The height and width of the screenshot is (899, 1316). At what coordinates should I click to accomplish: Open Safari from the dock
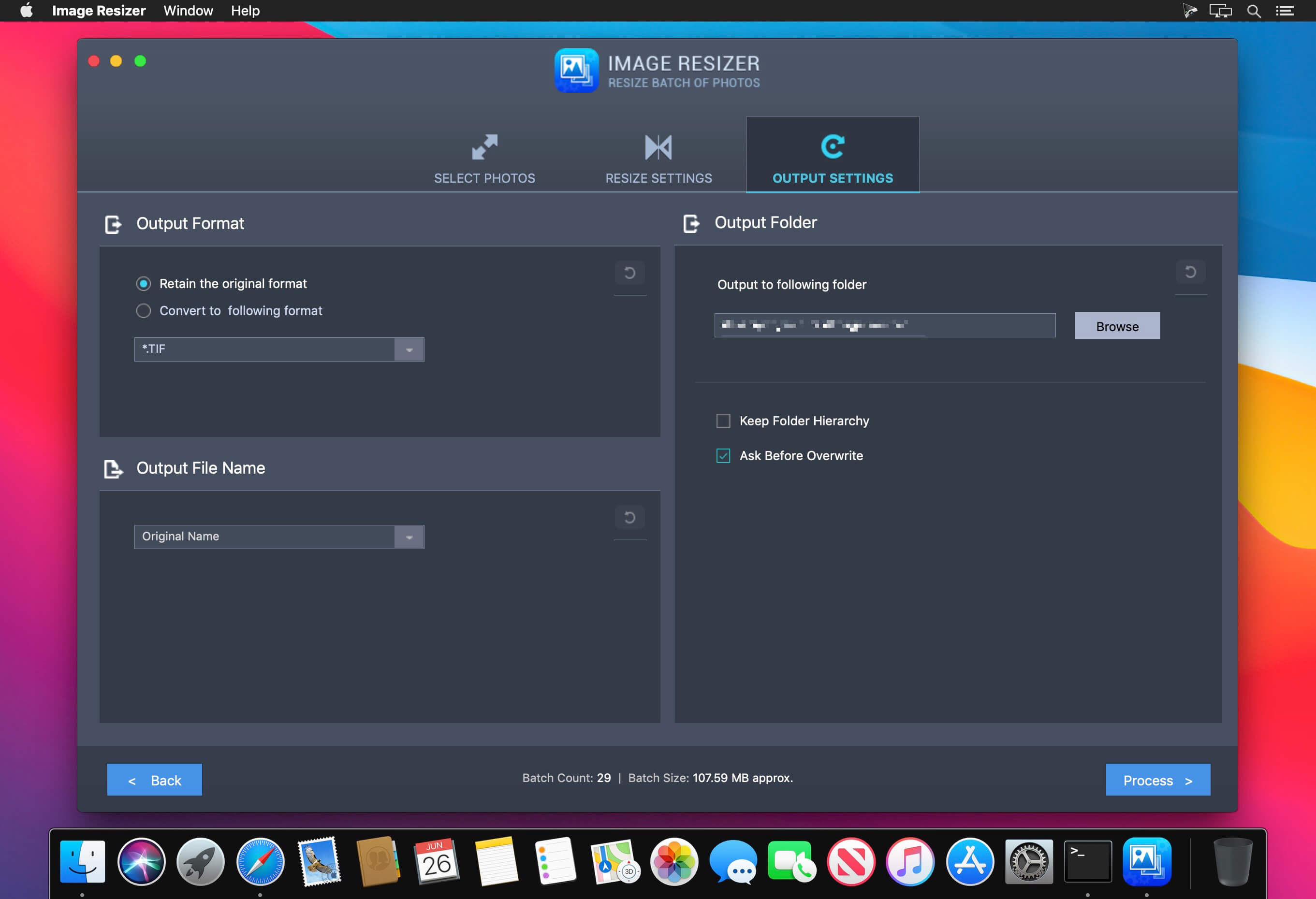click(260, 862)
